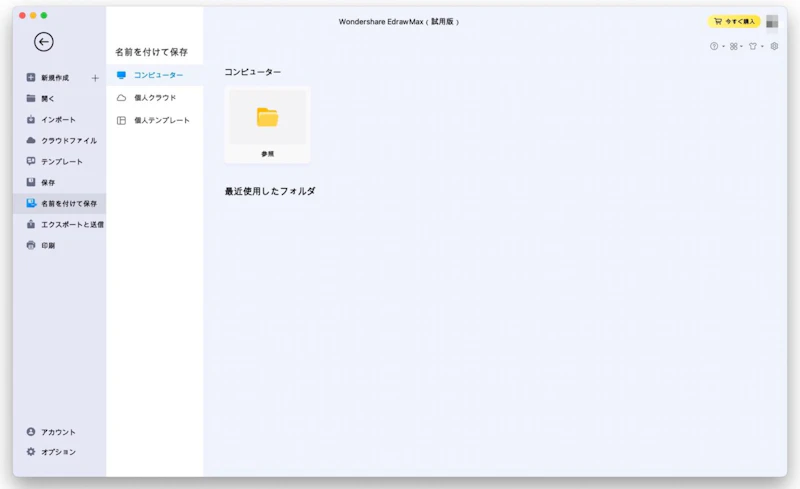The width and height of the screenshot is (800, 489).
Task: Expand the dropdown arrow next to shirt icon
Action: 762,46
